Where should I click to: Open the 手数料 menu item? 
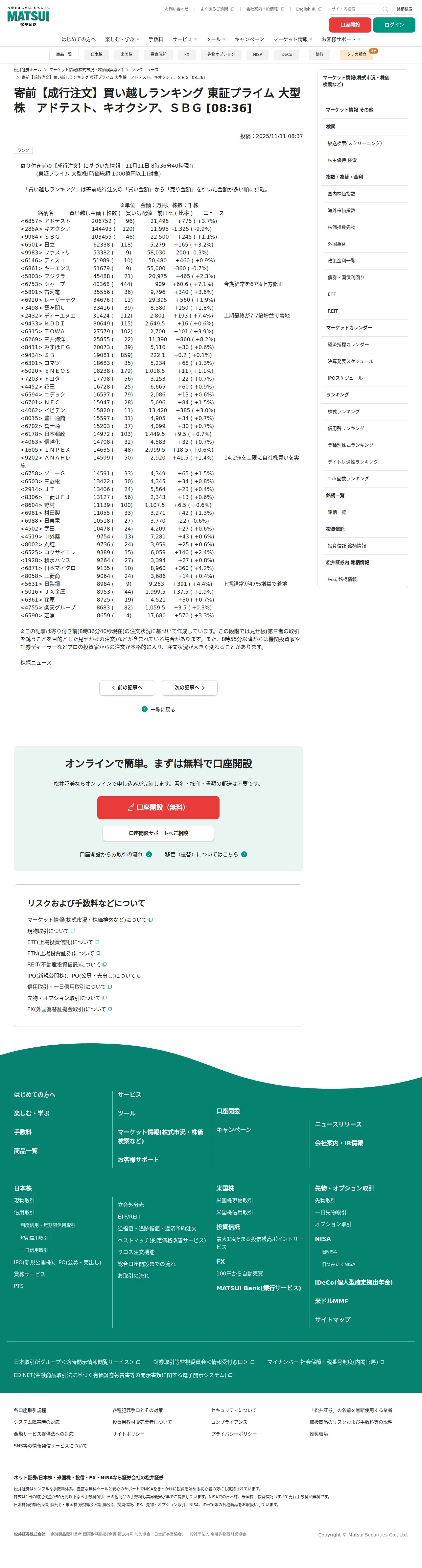click(x=156, y=39)
